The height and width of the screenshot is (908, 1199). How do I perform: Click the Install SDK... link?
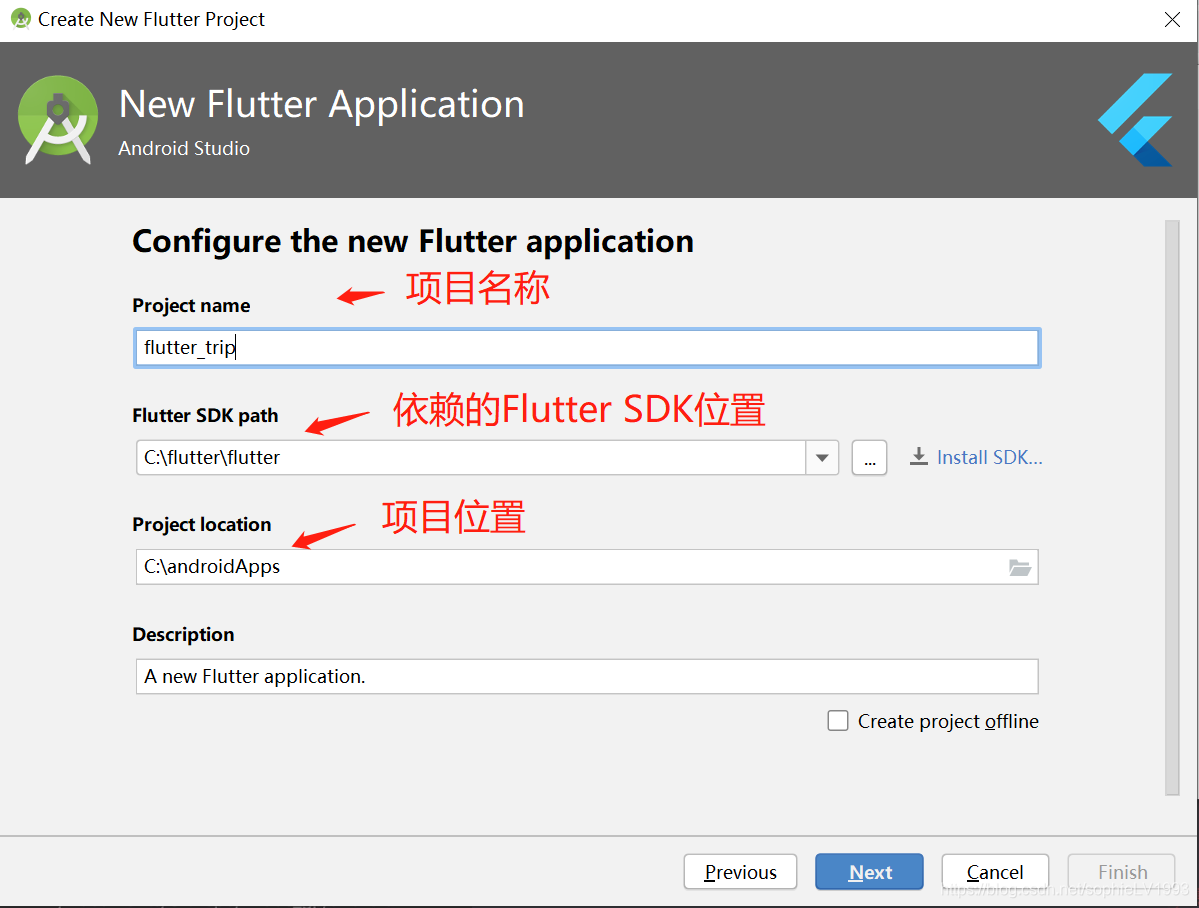click(989, 457)
